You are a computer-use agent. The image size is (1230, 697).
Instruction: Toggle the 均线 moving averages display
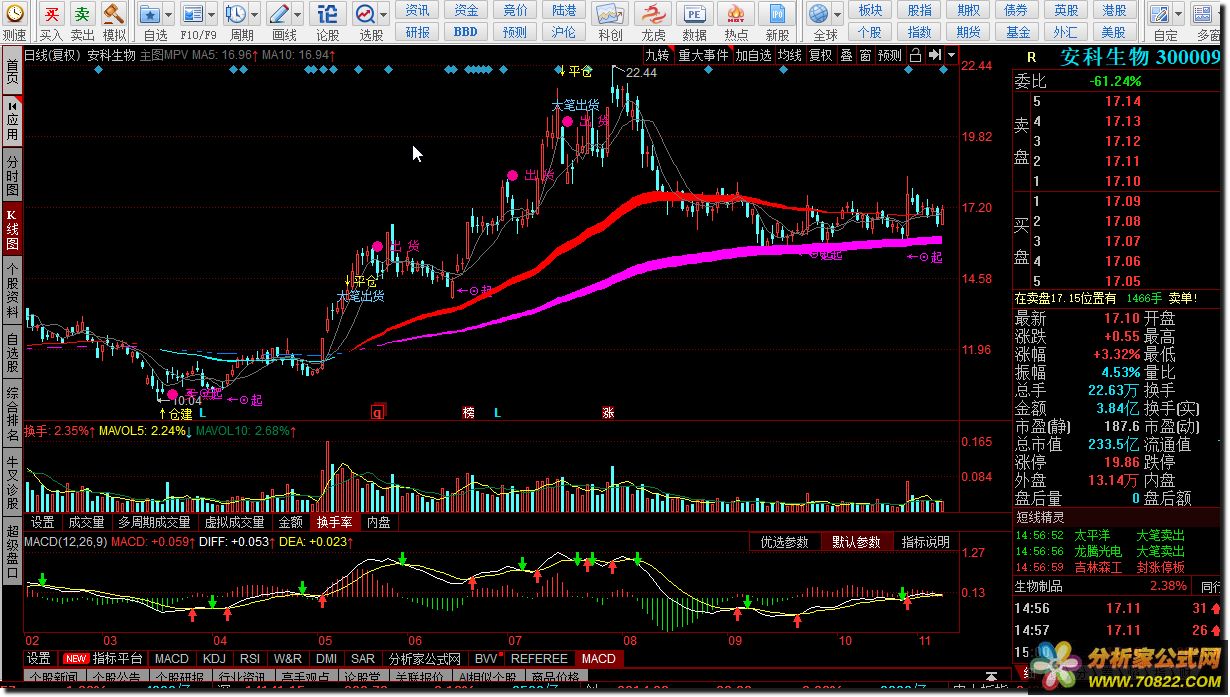790,55
